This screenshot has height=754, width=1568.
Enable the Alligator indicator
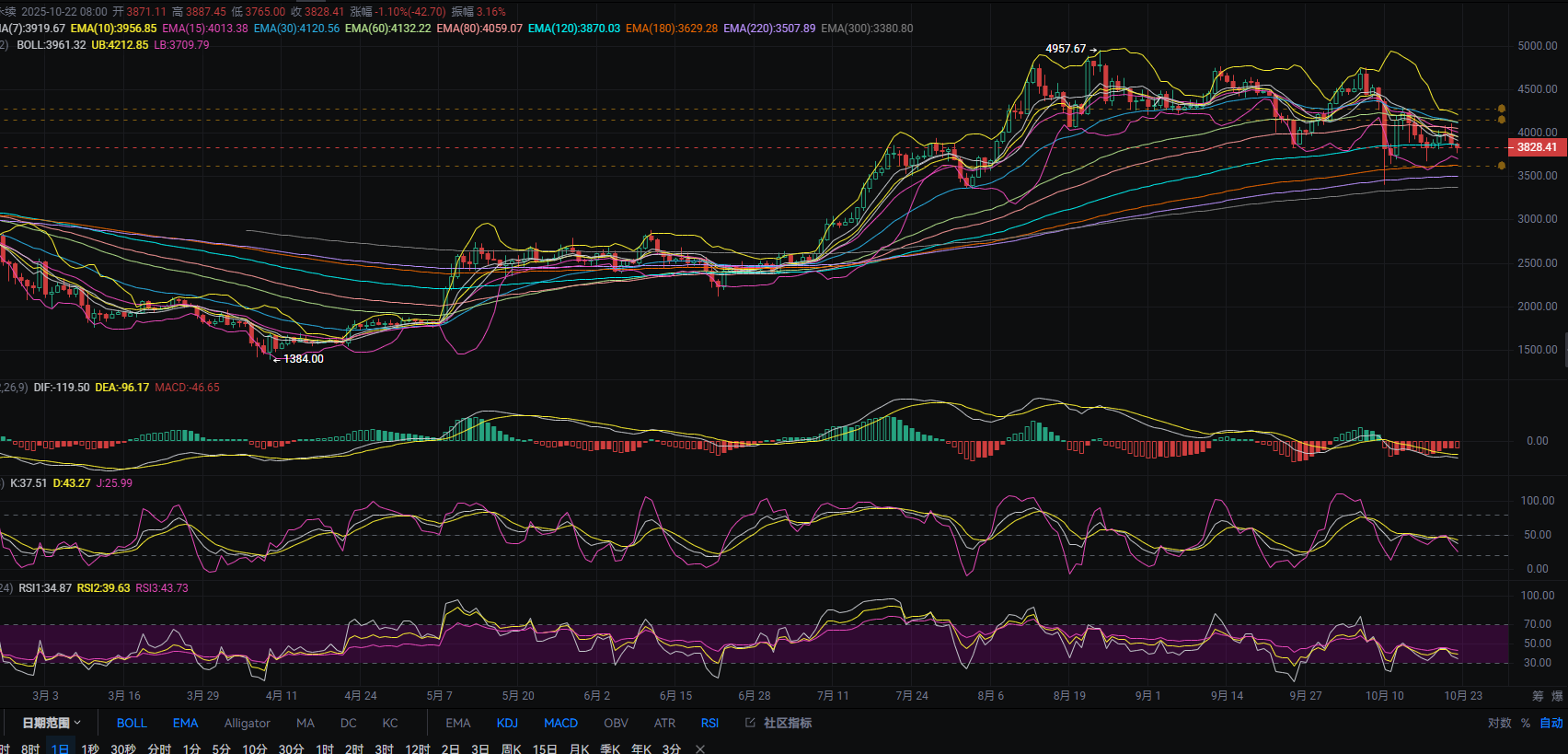point(247,723)
